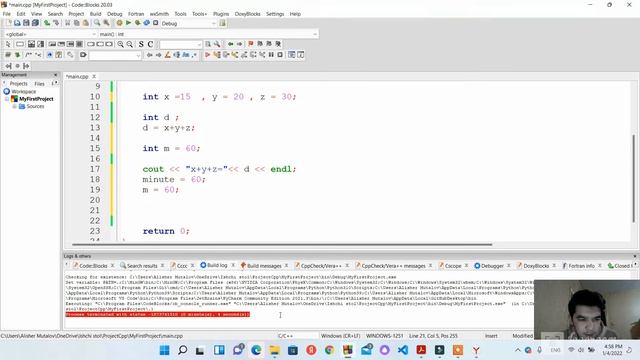Click the Replace toolbar icon
This screenshot has width=640, height=360.
(x=106, y=23)
